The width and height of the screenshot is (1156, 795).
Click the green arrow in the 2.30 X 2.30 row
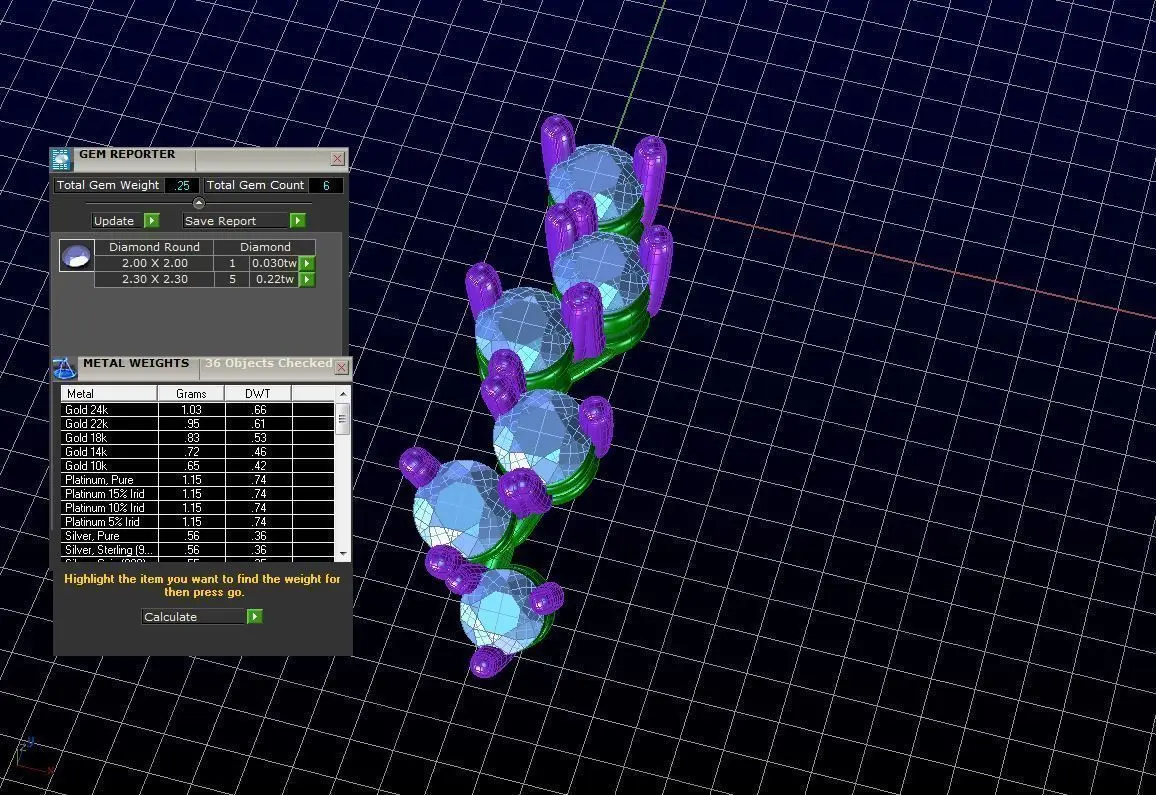(x=307, y=280)
